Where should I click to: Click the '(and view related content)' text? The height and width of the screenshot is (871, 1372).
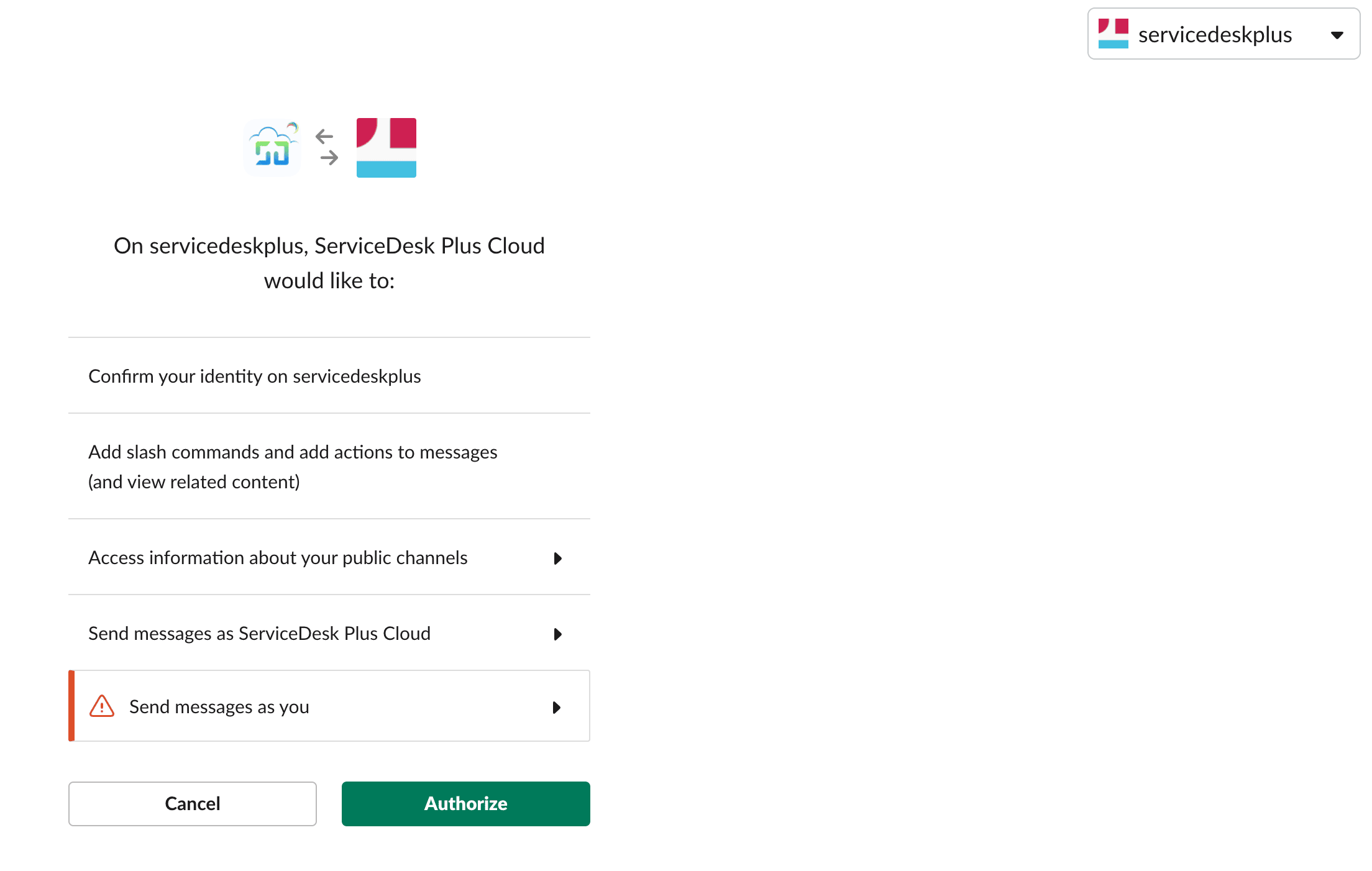pos(194,482)
